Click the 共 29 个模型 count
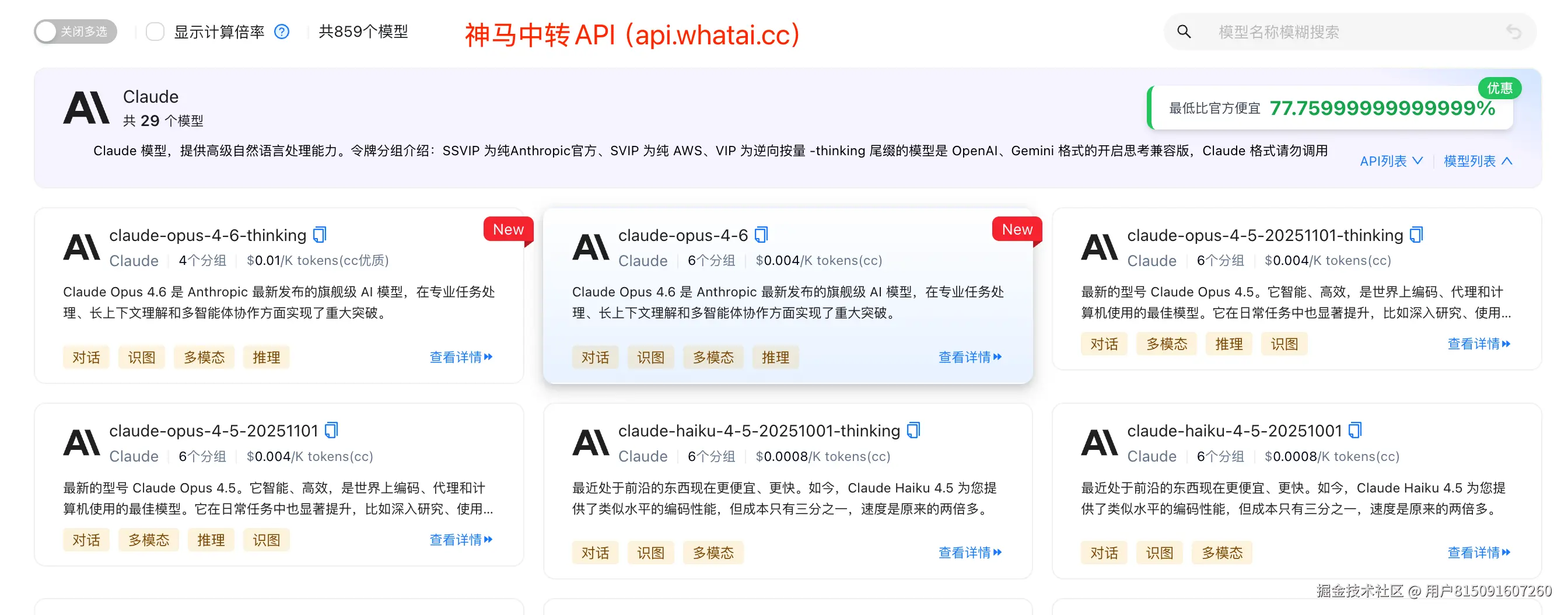The width and height of the screenshot is (1568, 615). point(163,121)
